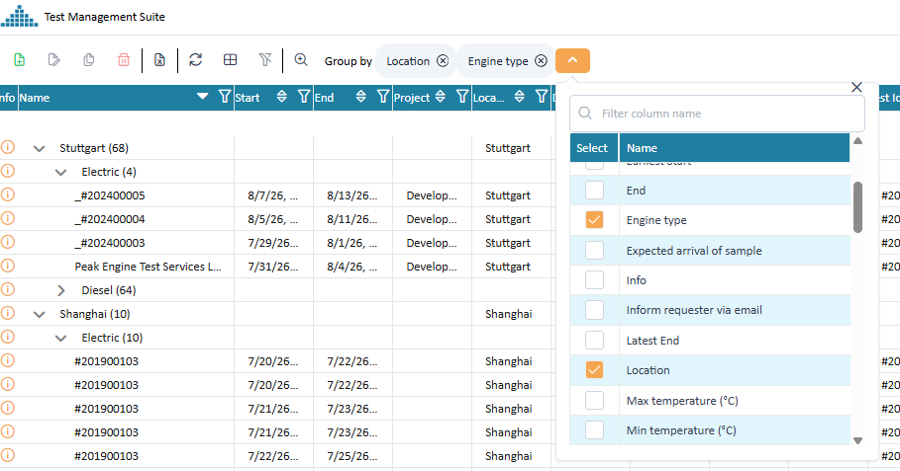Click info icon for Peak Engine Test Services row
The height and width of the screenshot is (471, 900).
pos(7,266)
